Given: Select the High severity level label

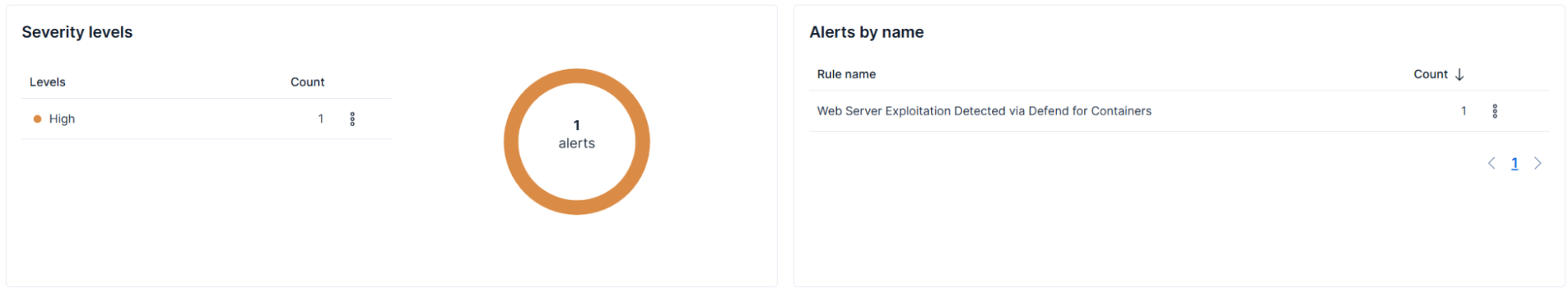Looking at the screenshot, I should point(62,119).
